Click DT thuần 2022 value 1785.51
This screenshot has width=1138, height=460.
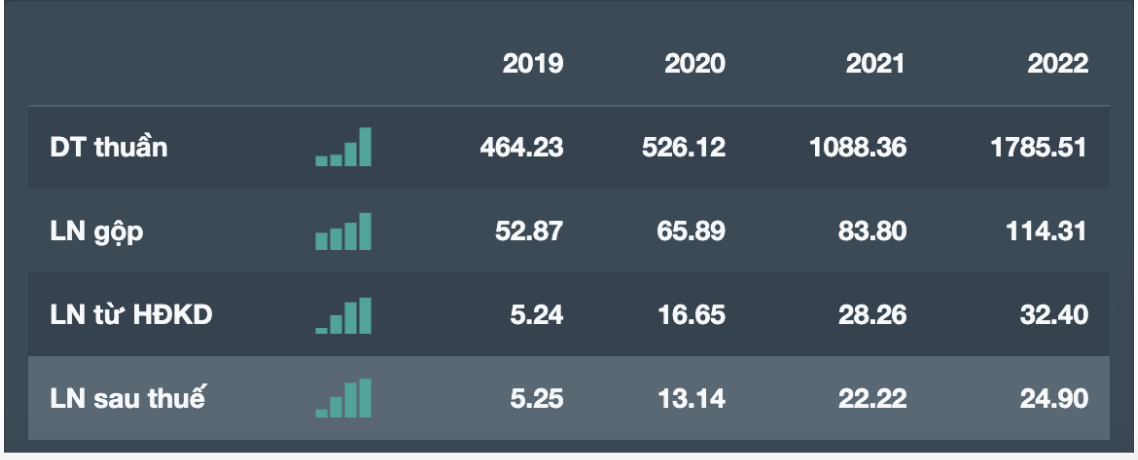(1038, 148)
